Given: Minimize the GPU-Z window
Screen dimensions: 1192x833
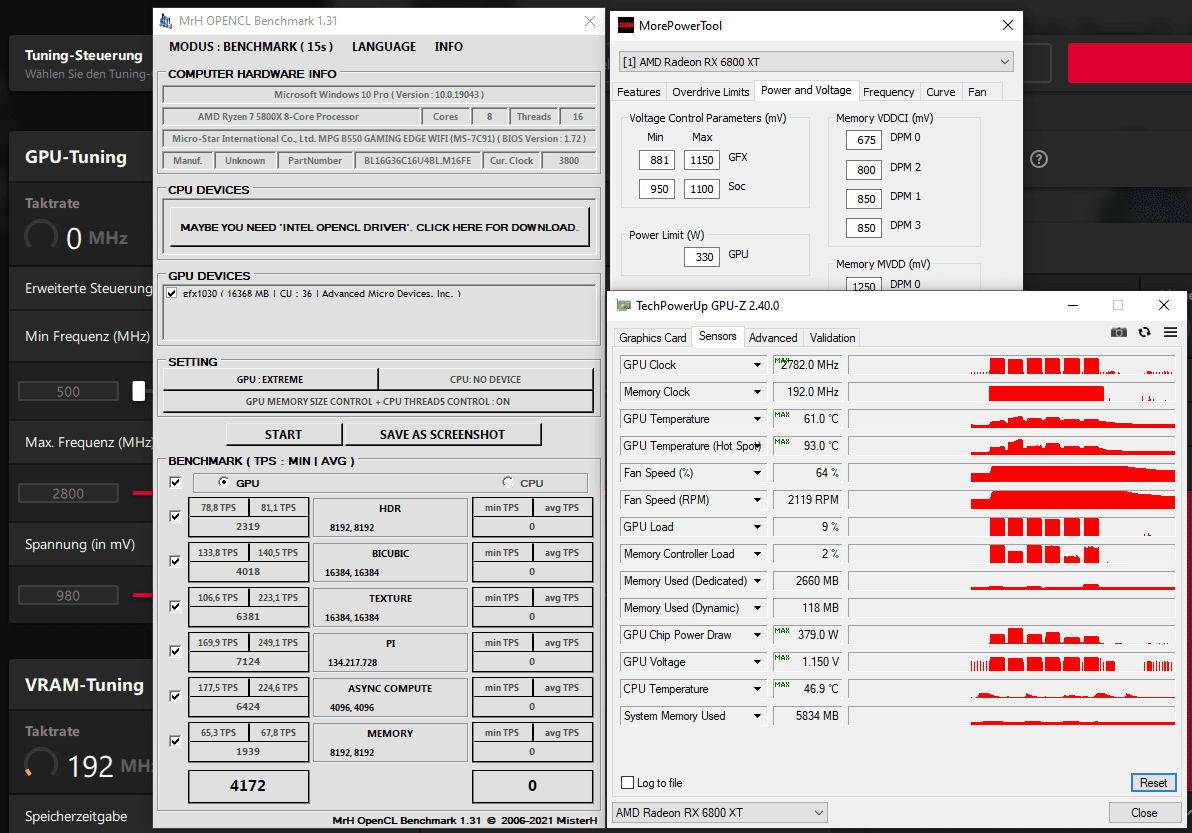Looking at the screenshot, I should [1073, 306].
